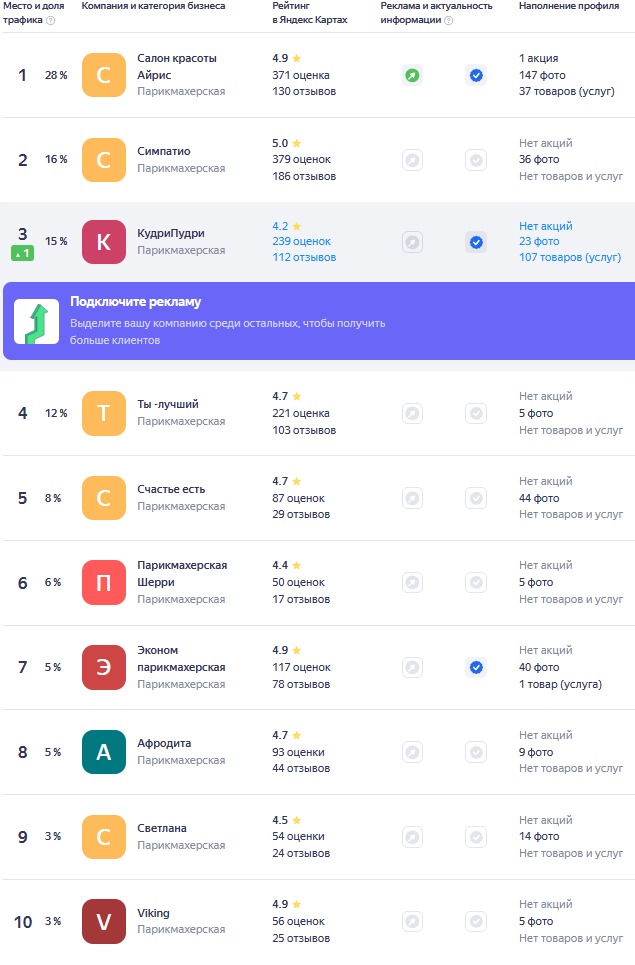Click the grey verification icon for Парикмахерская Шерри
The image size is (635, 965).
[476, 582]
